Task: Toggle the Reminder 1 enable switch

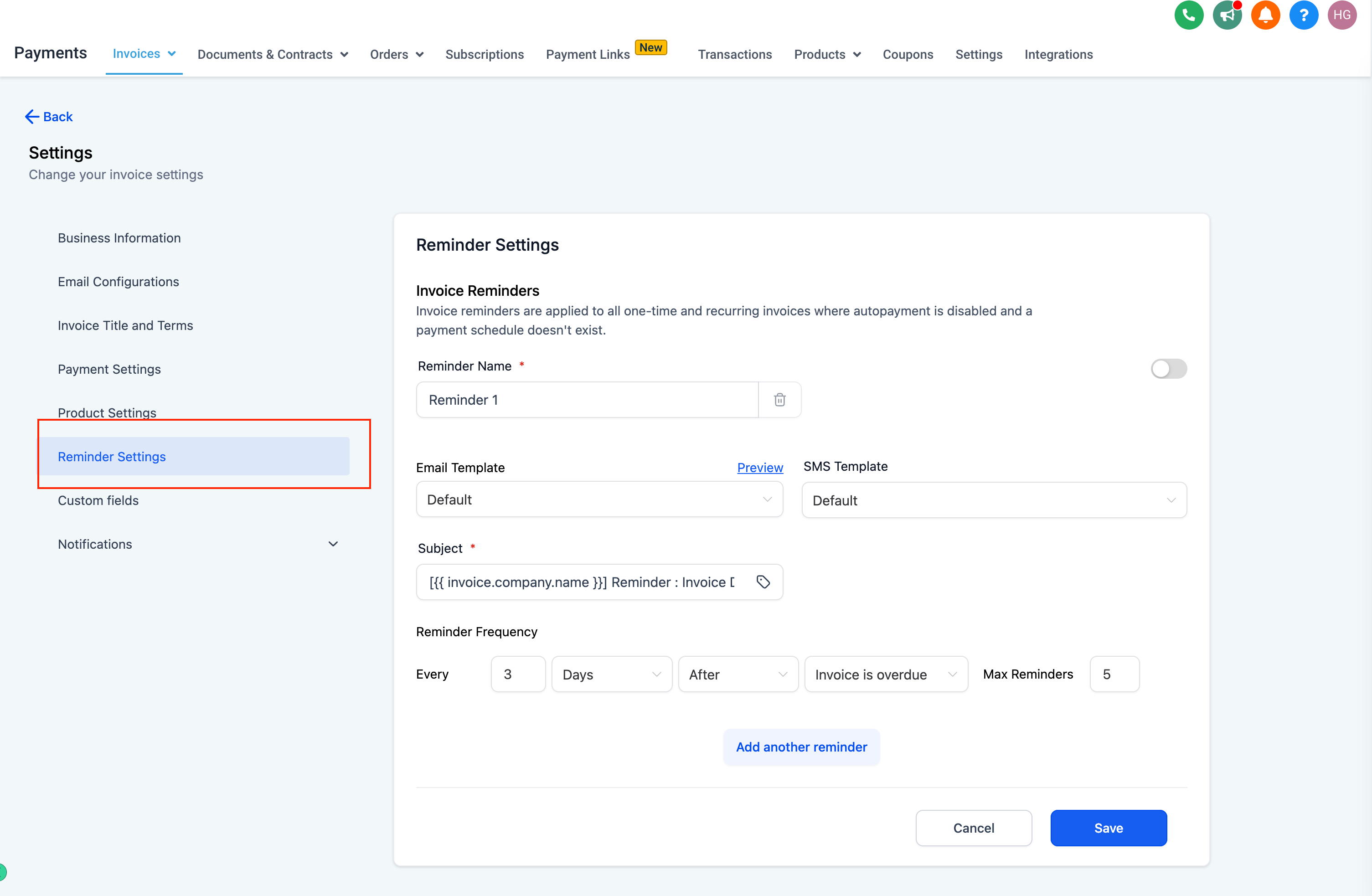Action: coord(1168,368)
